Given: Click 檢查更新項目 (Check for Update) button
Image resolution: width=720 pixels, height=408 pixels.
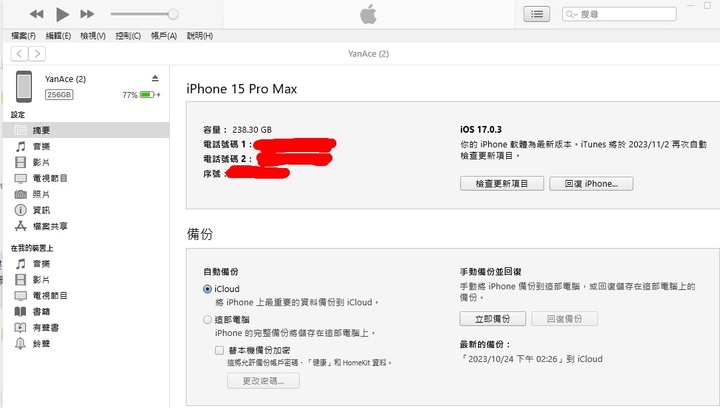Looking at the screenshot, I should [502, 184].
